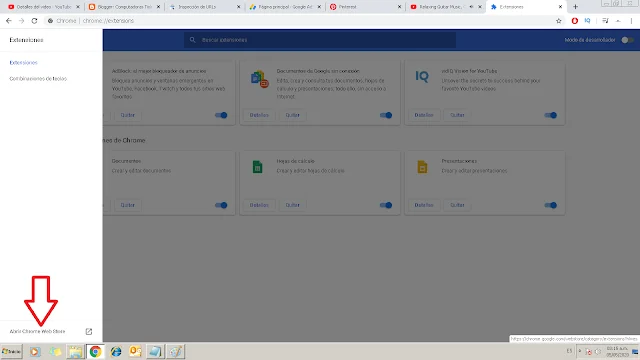The width and height of the screenshot is (640, 360).
Task: Open Detalles for Documentos de Google sin conexión
Action: (x=259, y=115)
